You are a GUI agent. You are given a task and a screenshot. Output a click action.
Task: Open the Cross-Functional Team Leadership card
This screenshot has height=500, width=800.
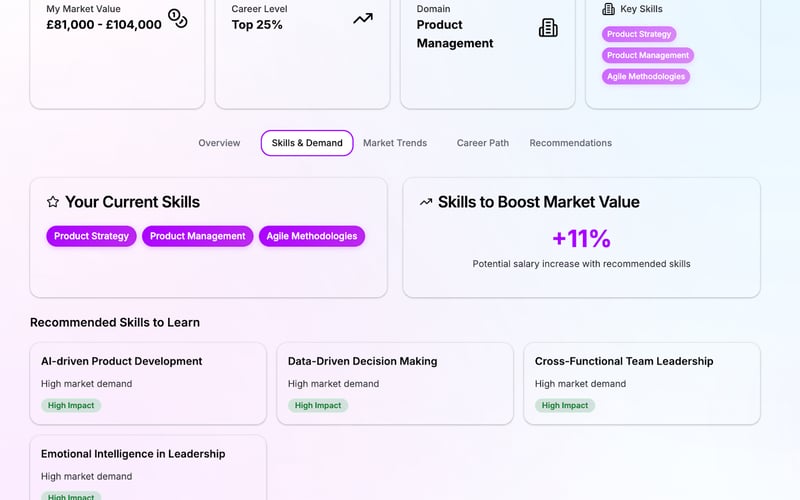(642, 383)
